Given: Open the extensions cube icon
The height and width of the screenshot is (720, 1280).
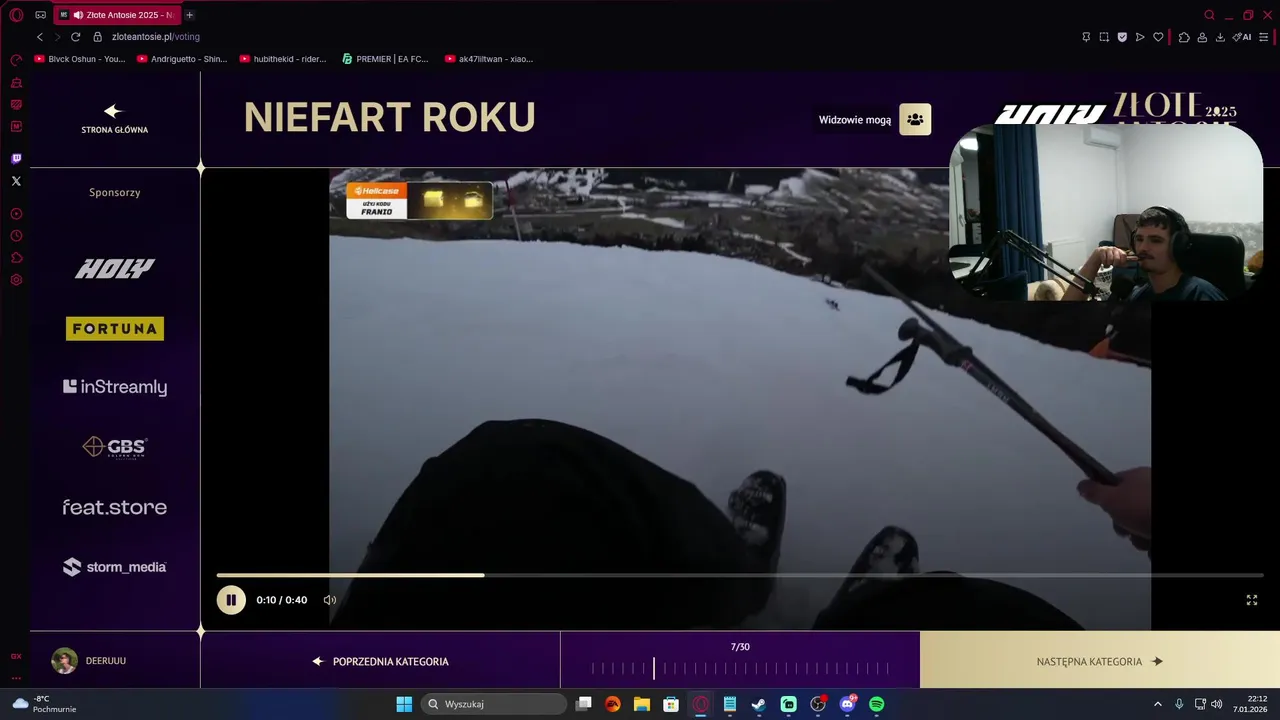Looking at the screenshot, I should (x=1184, y=37).
